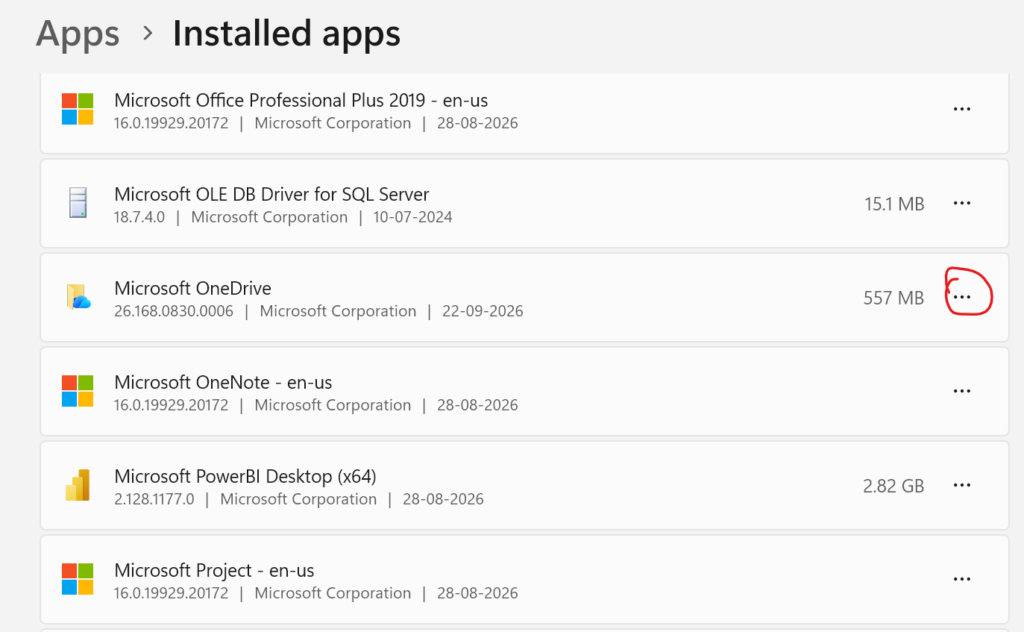This screenshot has height=632, width=1024.
Task: Select Microsoft OLE DB Driver for SQL Server
Action: point(272,194)
